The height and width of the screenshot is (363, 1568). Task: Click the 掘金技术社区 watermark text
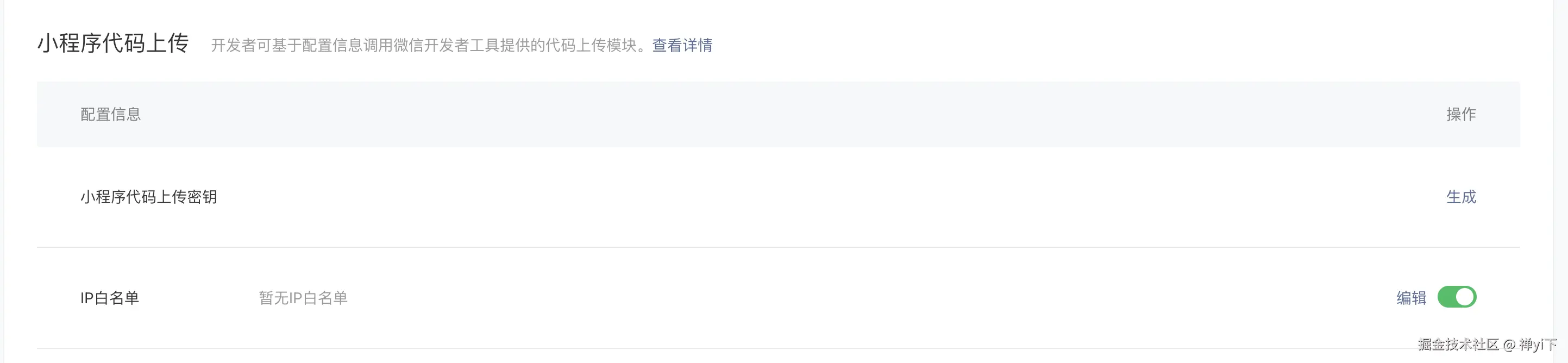click(1458, 345)
